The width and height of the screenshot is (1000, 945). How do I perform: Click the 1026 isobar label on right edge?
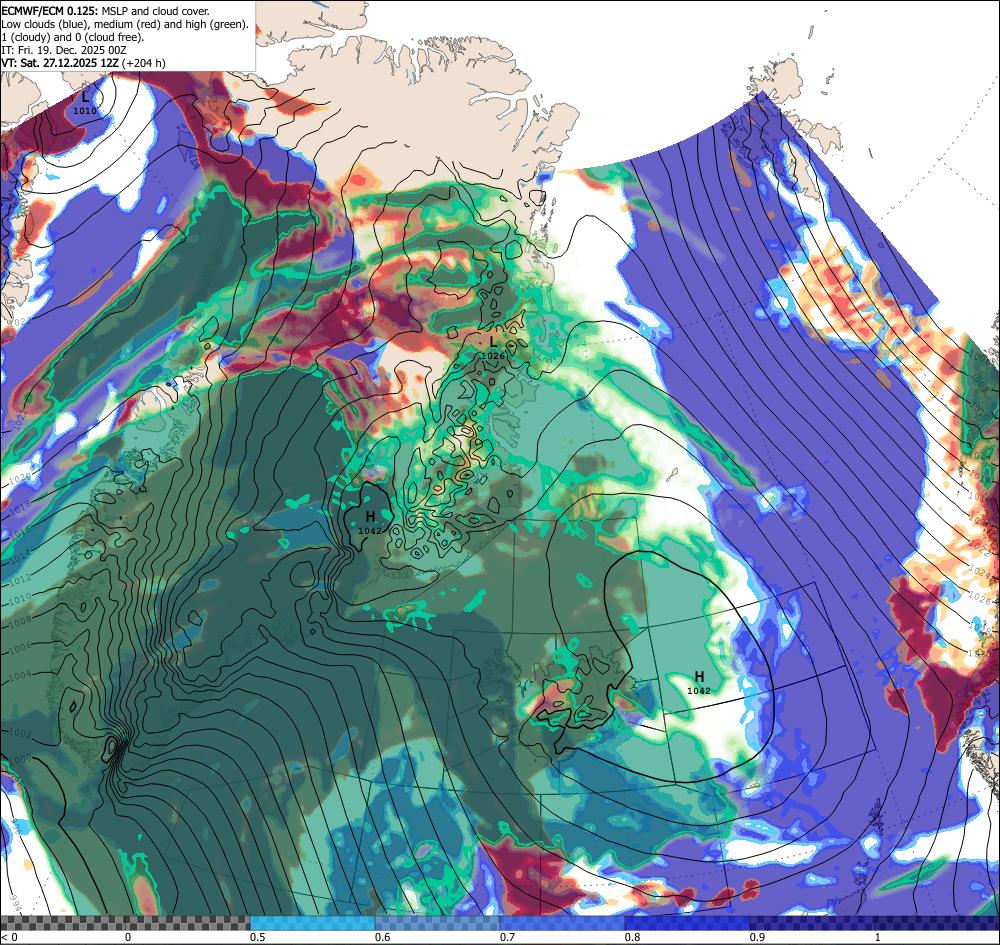980,598
